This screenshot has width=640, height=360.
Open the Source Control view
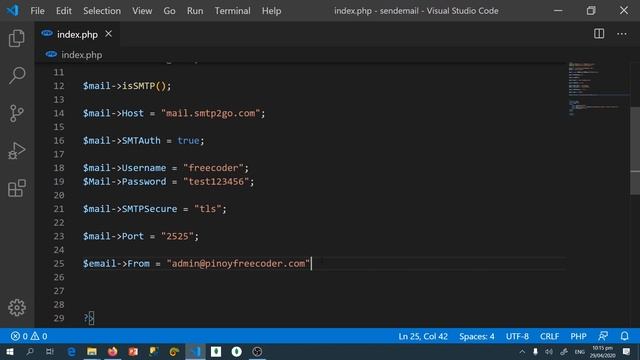[17, 113]
